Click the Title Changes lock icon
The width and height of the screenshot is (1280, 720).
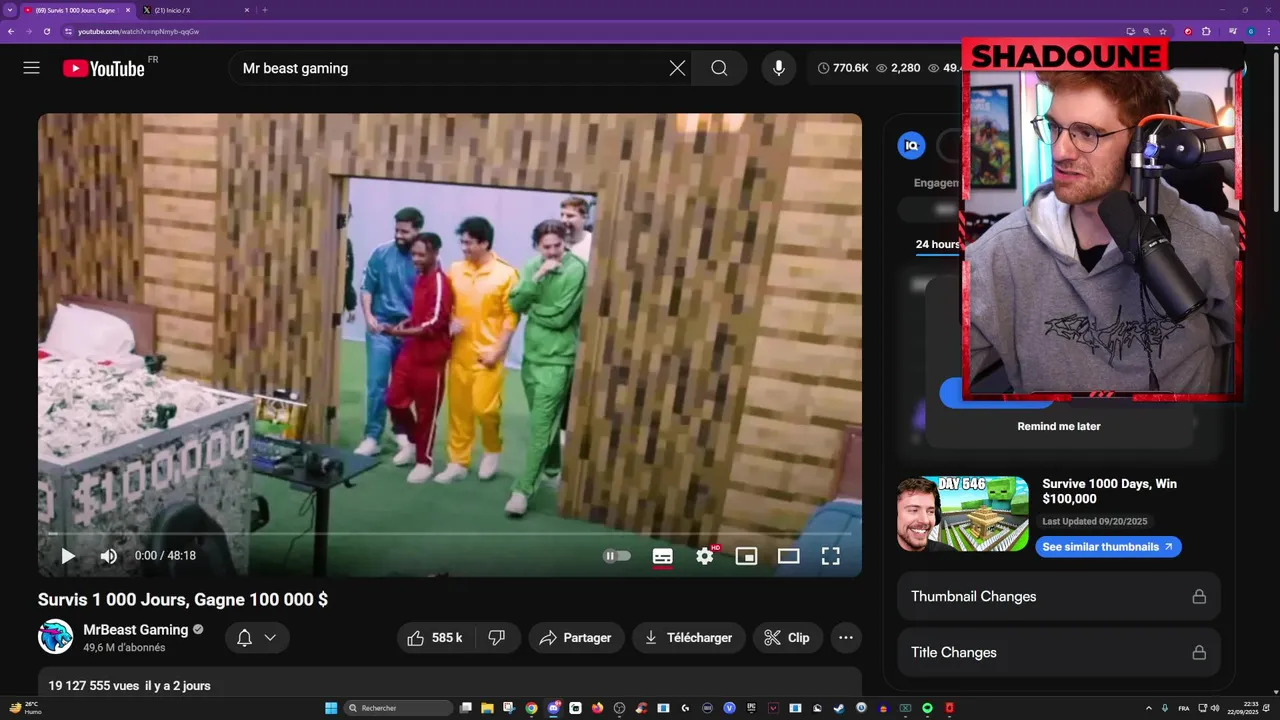pyautogui.click(x=1199, y=652)
